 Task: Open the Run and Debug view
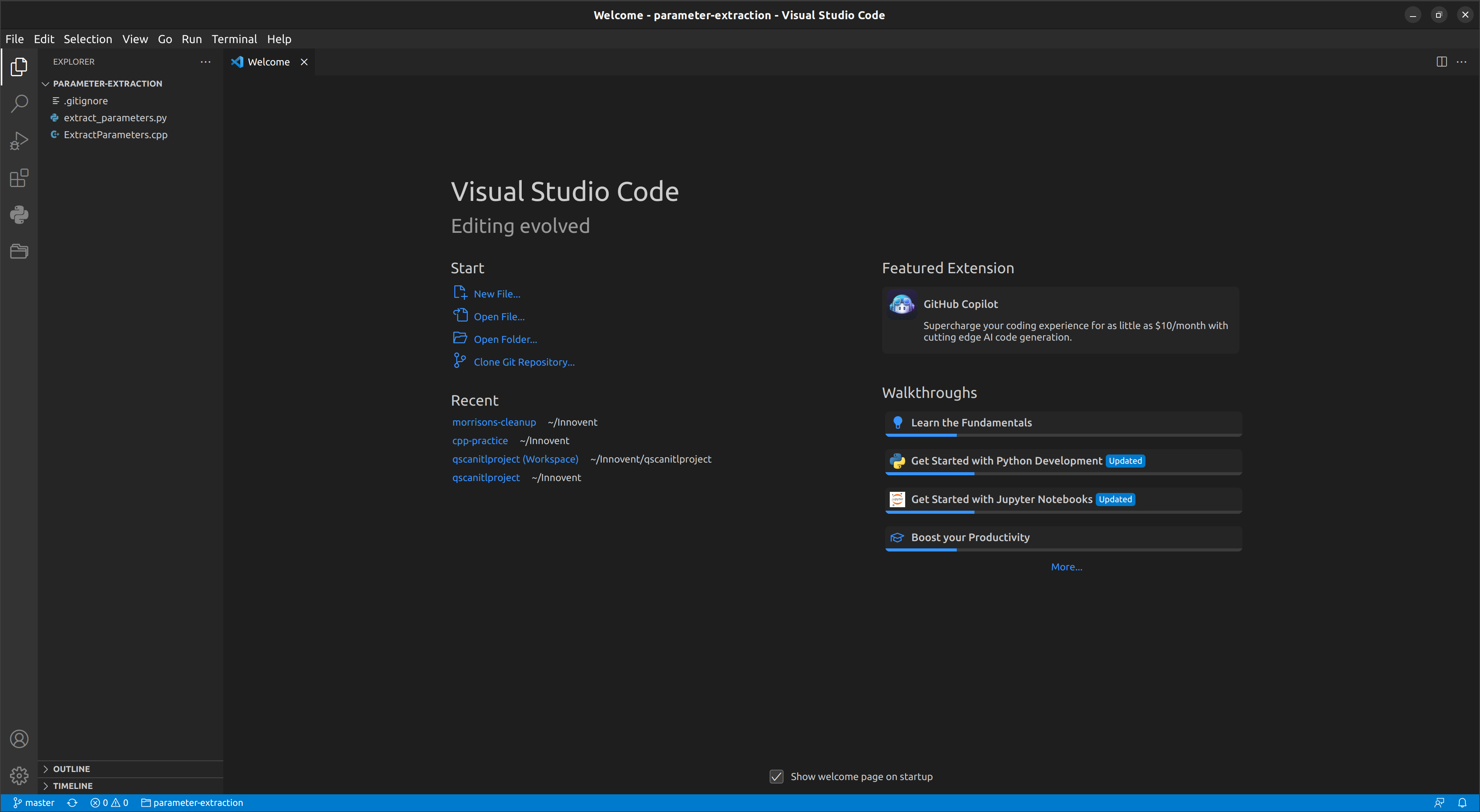point(19,140)
